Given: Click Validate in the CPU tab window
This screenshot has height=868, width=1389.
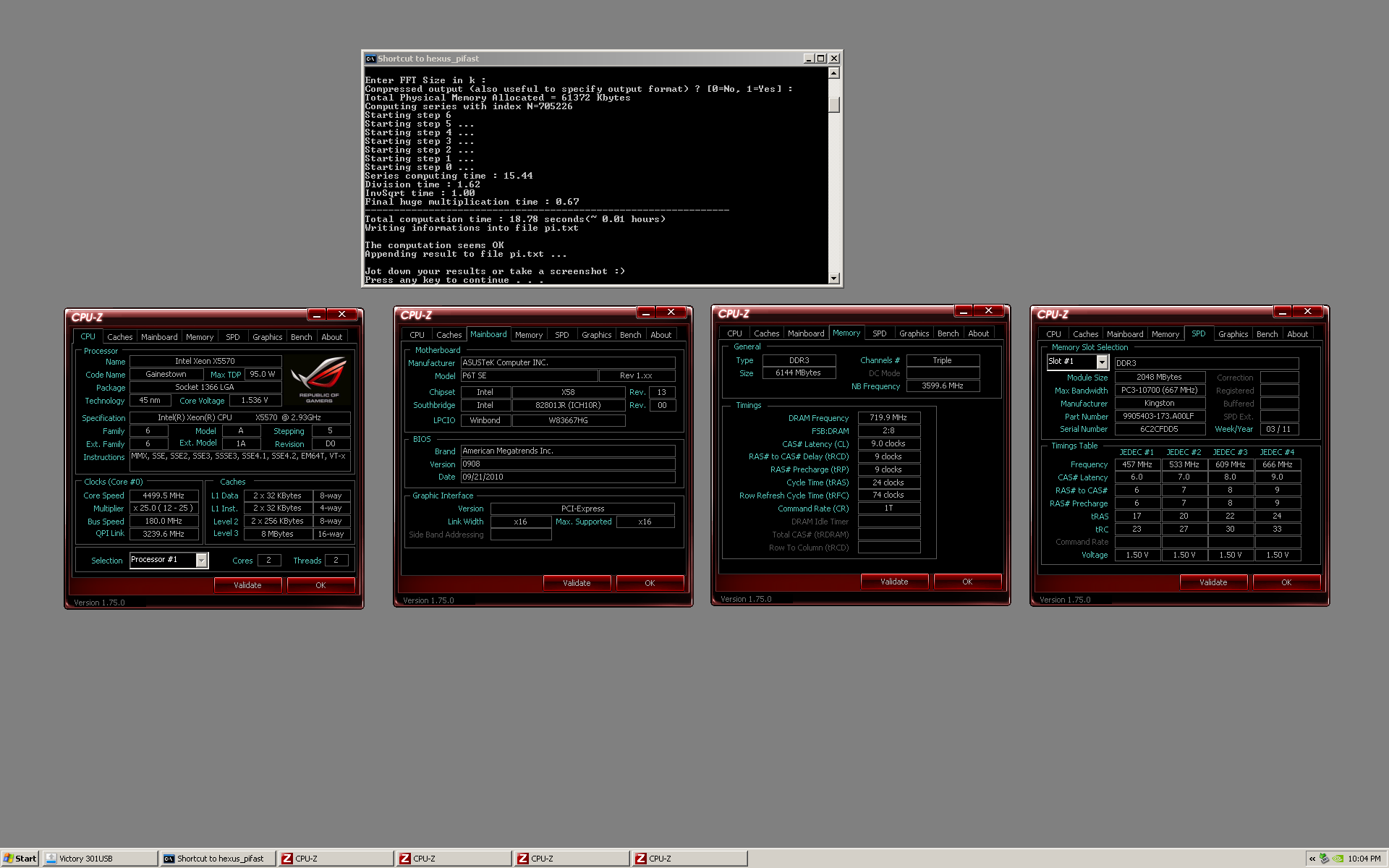Looking at the screenshot, I should point(247,585).
